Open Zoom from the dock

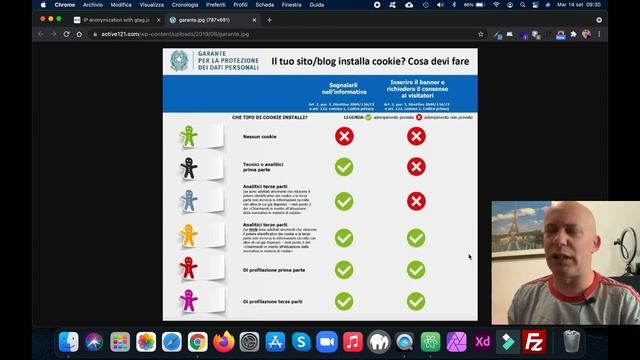[x=327, y=342]
